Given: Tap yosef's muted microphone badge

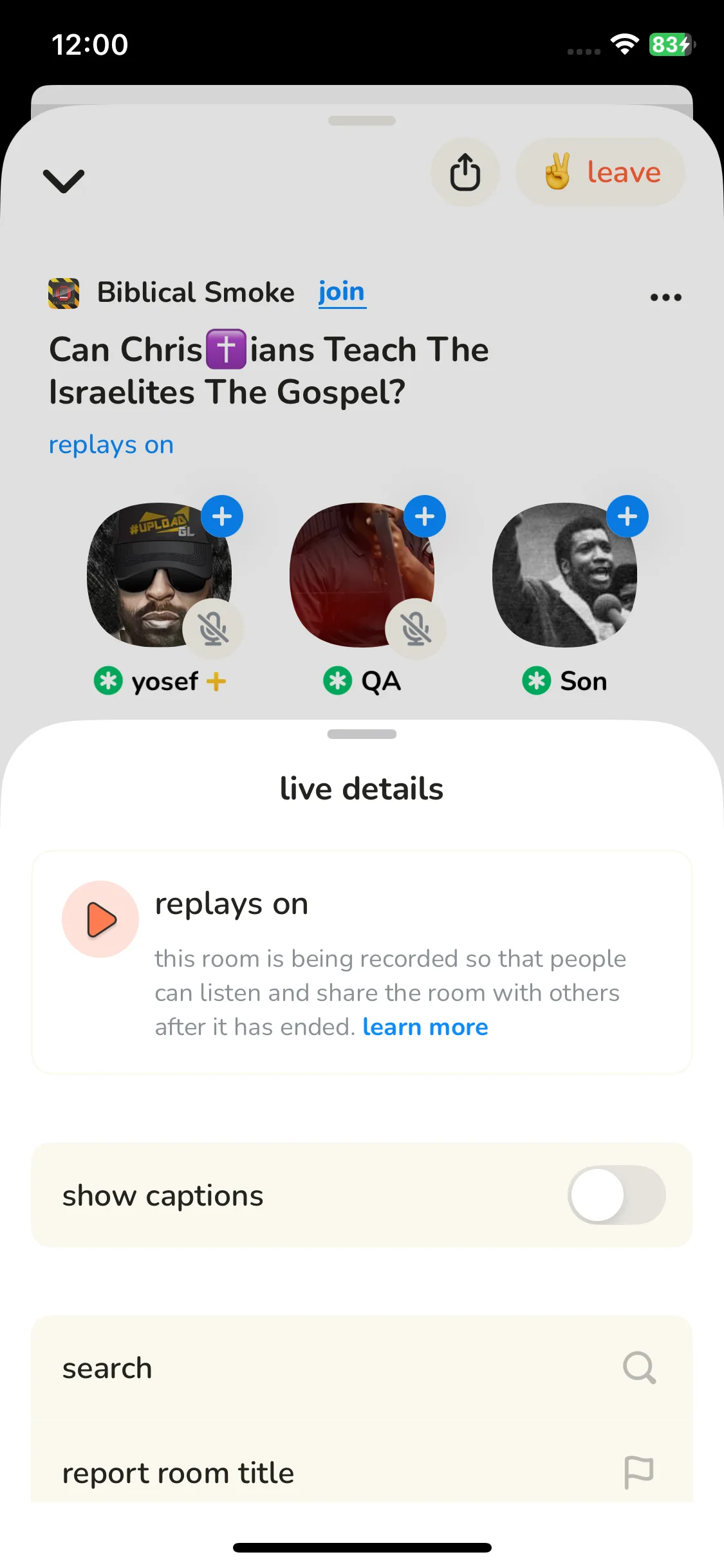Looking at the screenshot, I should pos(213,629).
